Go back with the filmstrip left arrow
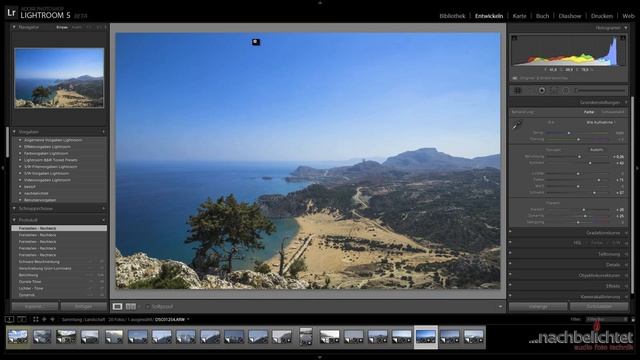The height and width of the screenshot is (360, 640). 44,319
